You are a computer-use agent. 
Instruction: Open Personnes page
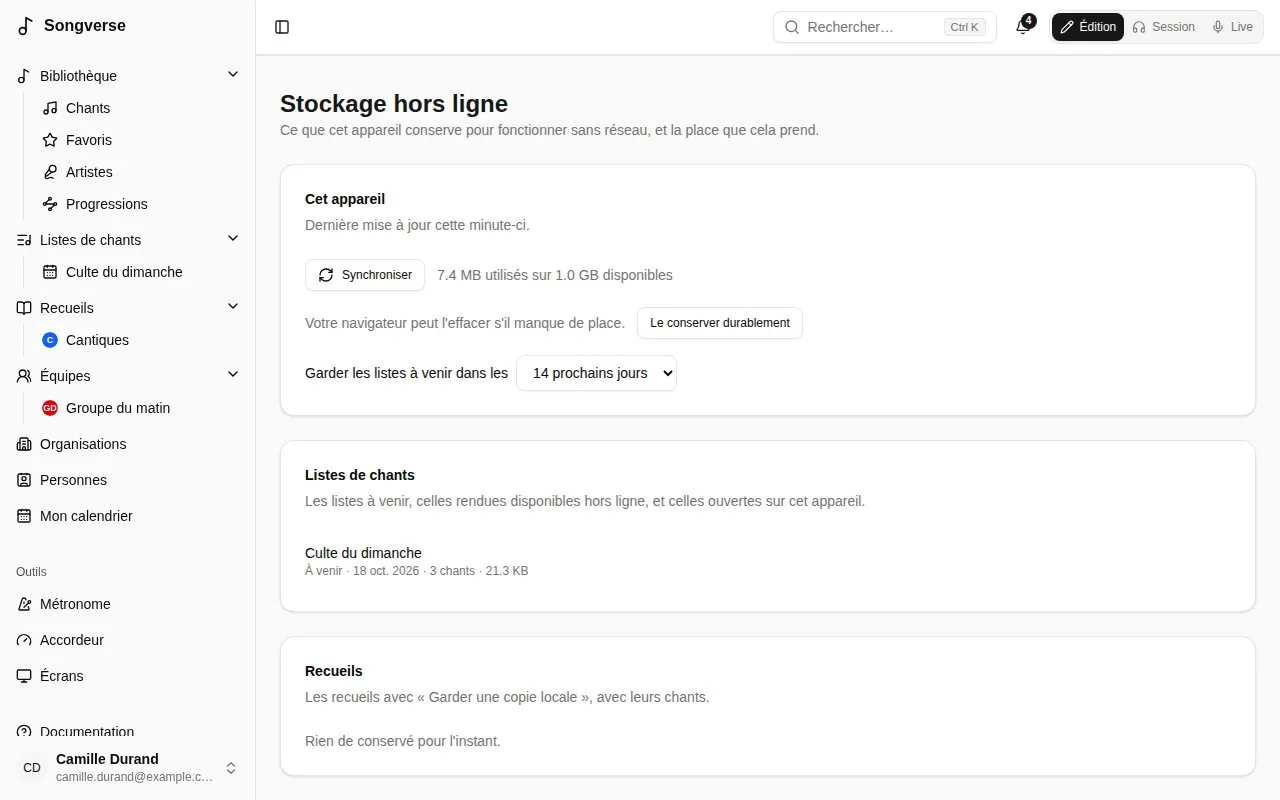(x=128, y=480)
